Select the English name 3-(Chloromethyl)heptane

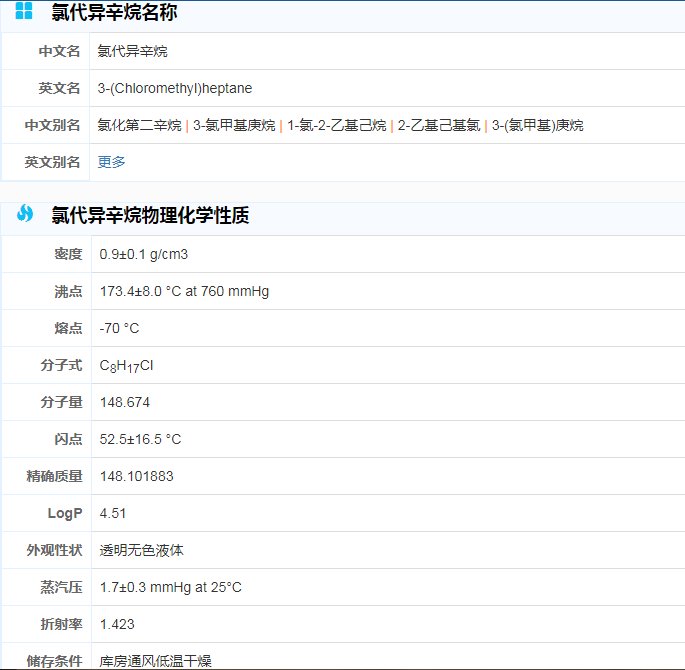[175, 88]
